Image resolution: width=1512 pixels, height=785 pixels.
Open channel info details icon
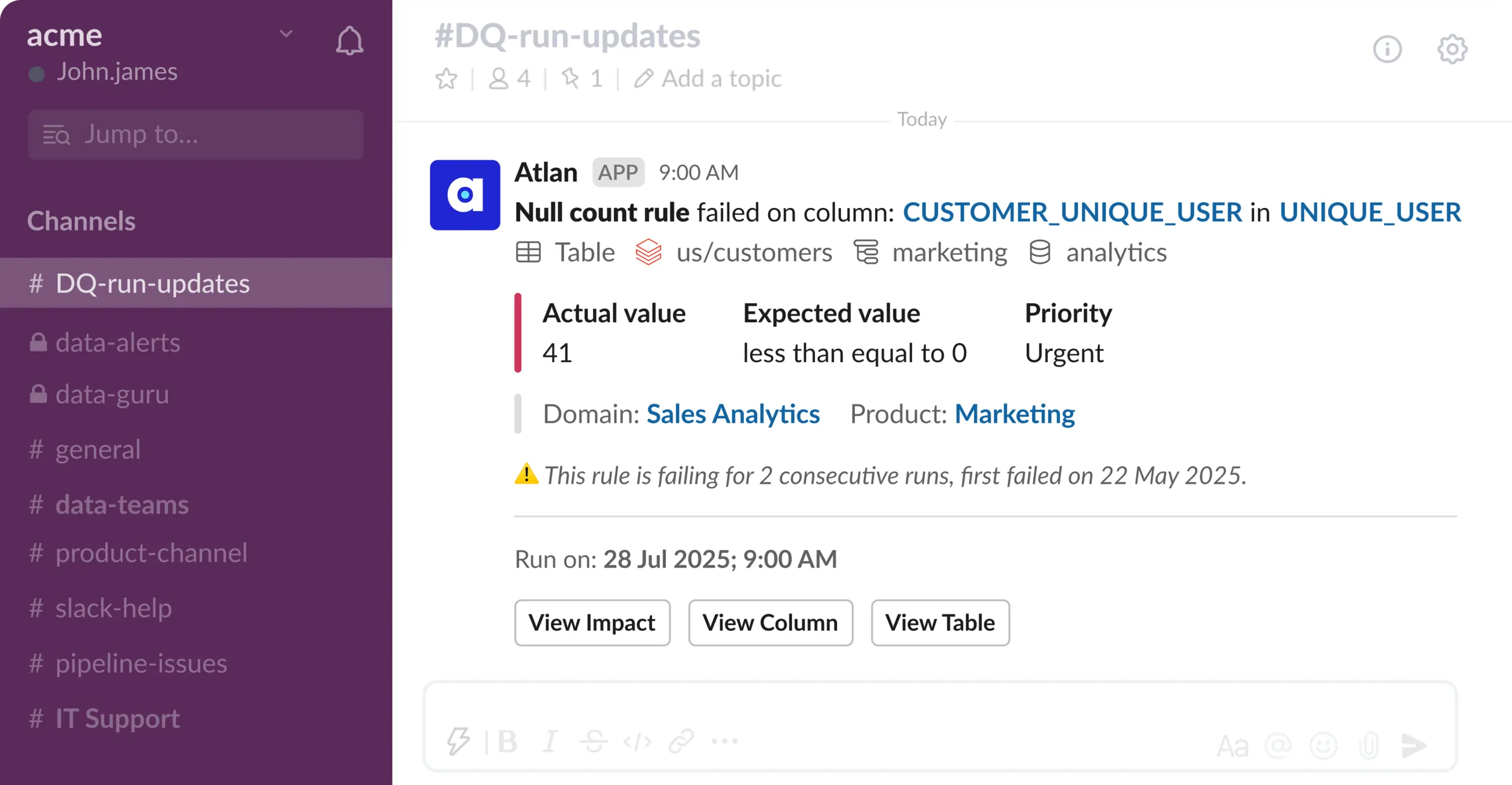pos(1387,49)
